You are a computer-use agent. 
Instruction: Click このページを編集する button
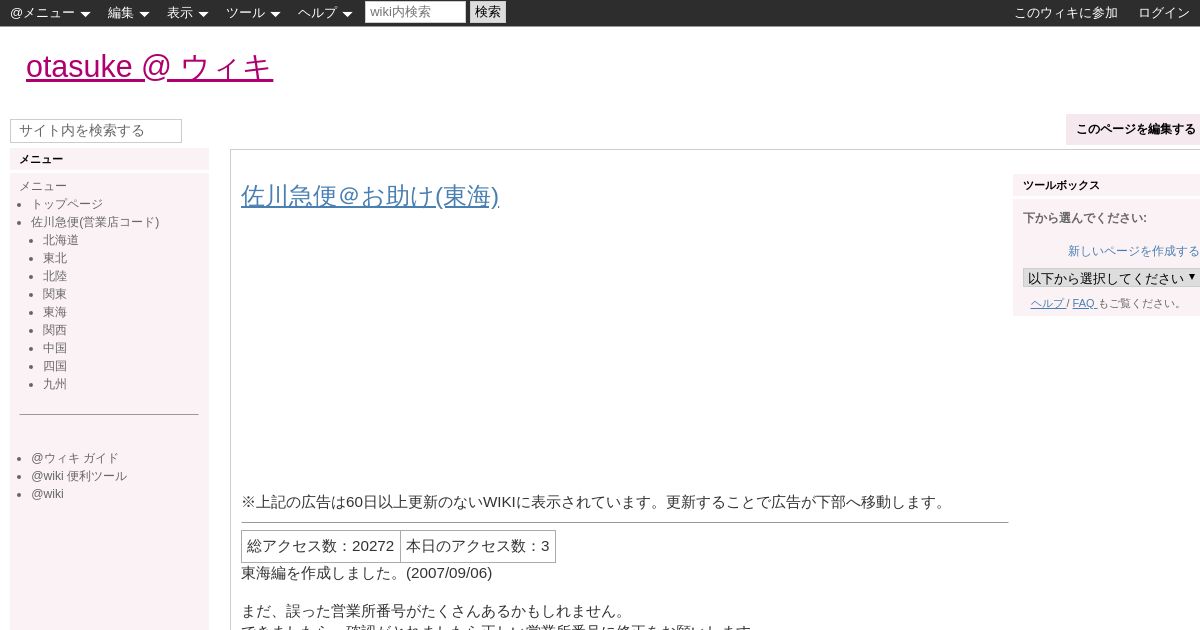point(1135,129)
